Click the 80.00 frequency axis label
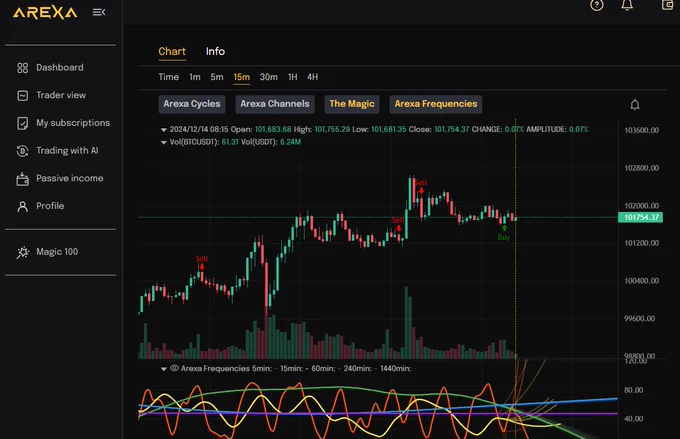The width and height of the screenshot is (680, 439). click(x=634, y=390)
